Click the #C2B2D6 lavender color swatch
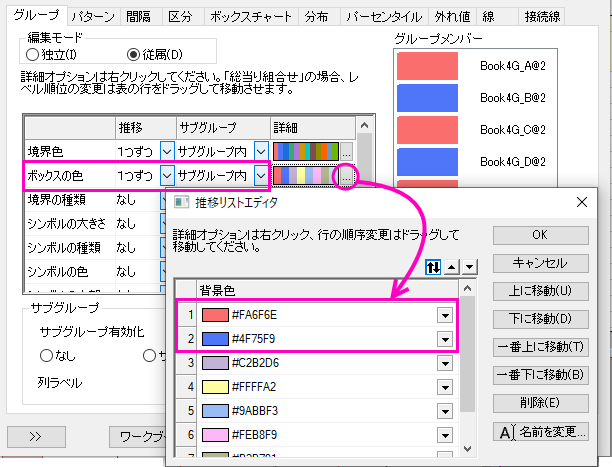612x467 pixels. 215,363
